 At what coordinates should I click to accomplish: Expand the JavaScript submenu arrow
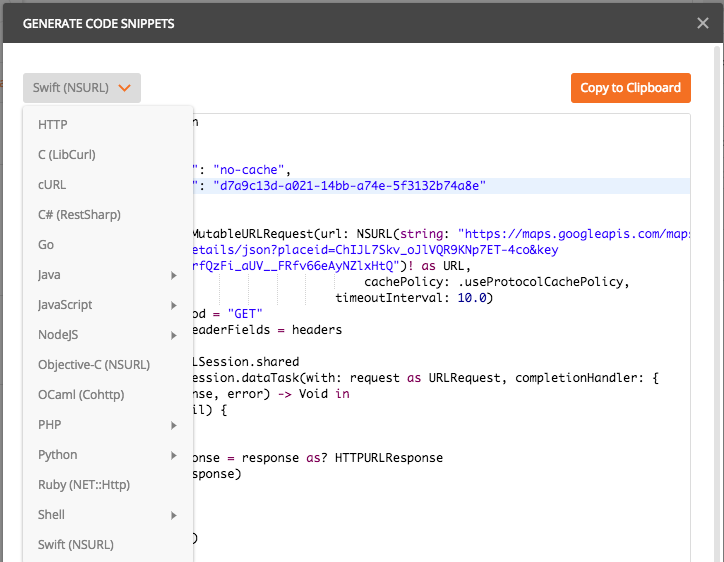[x=174, y=305]
